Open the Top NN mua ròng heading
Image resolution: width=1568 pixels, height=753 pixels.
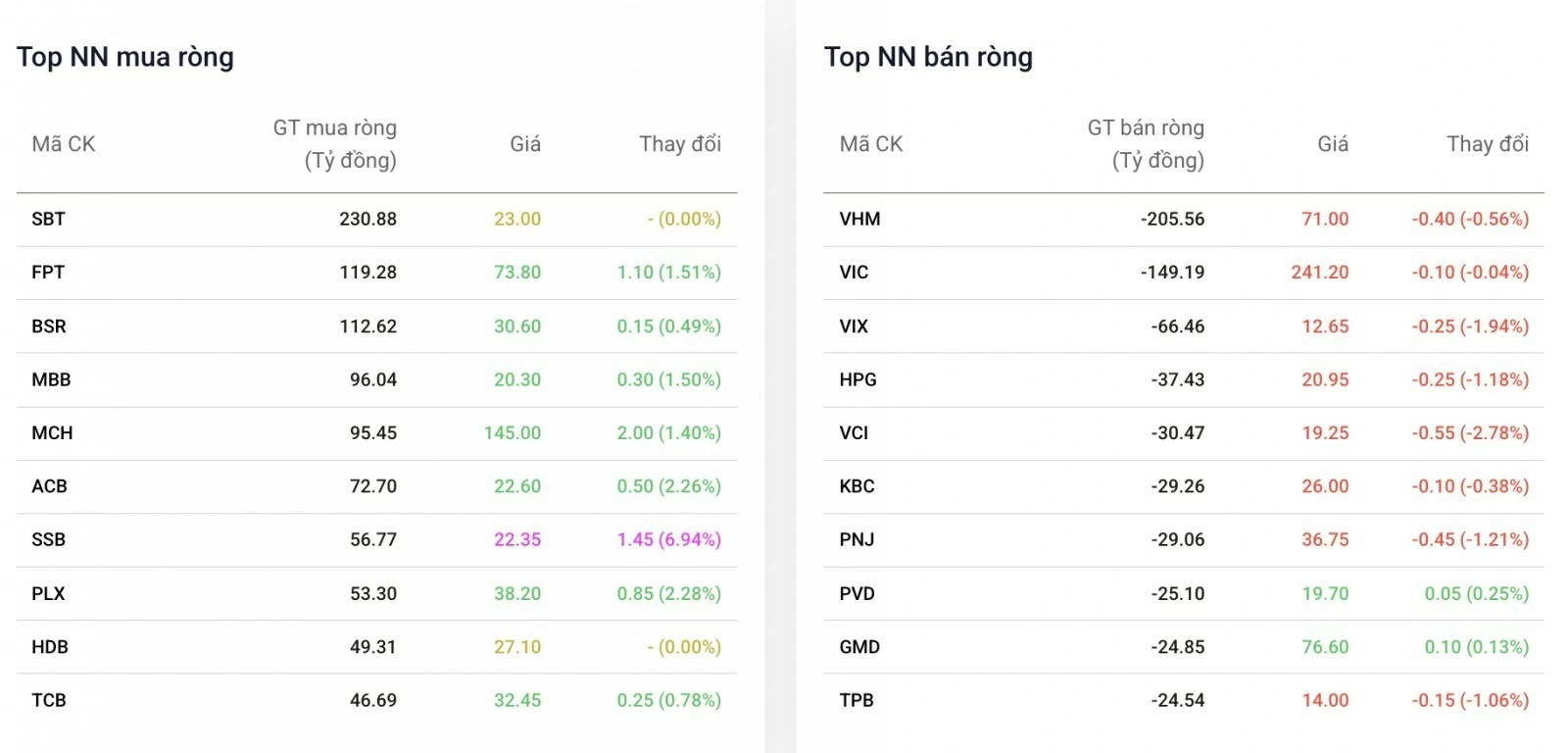[125, 57]
